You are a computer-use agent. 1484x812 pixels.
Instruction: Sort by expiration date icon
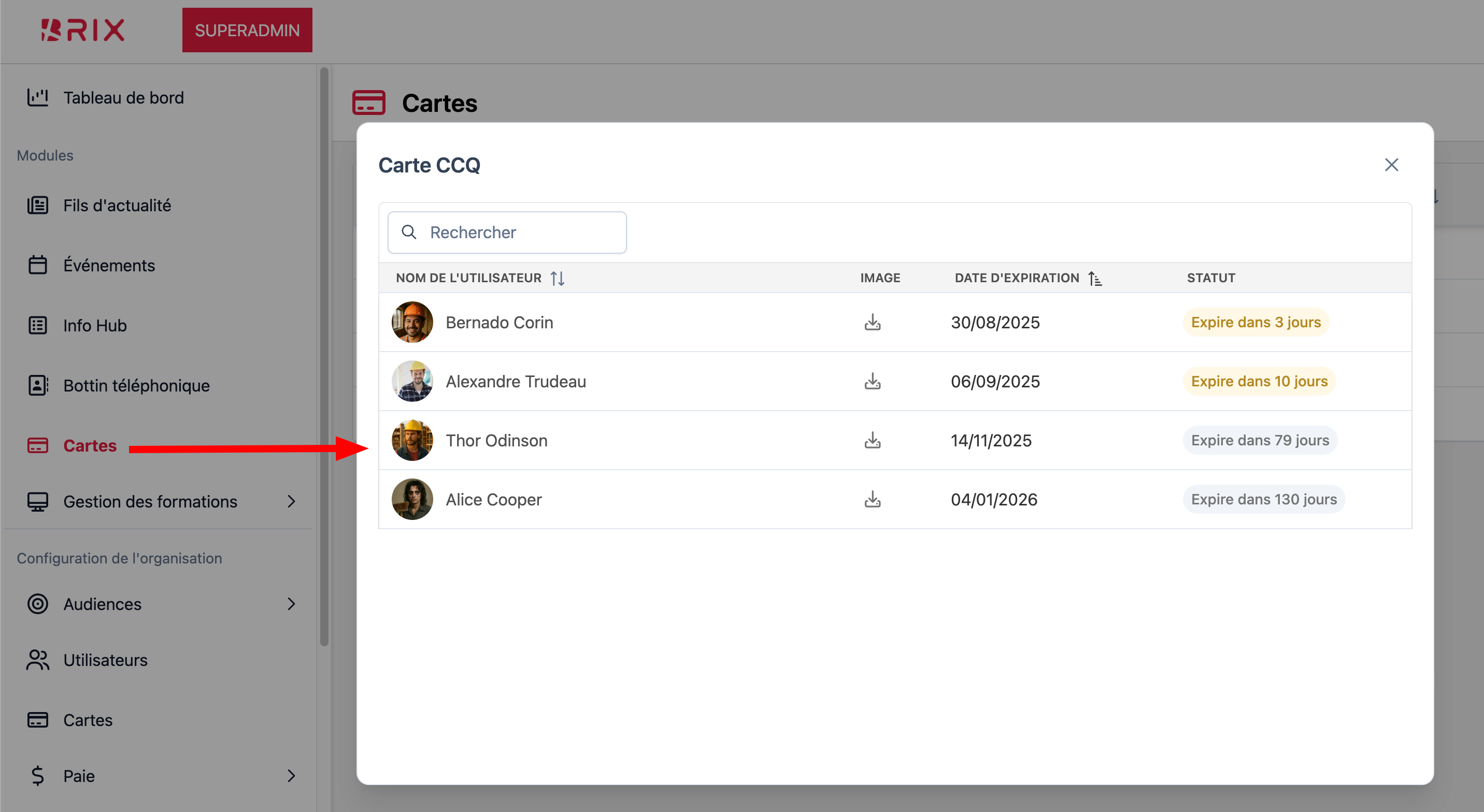(x=1094, y=278)
